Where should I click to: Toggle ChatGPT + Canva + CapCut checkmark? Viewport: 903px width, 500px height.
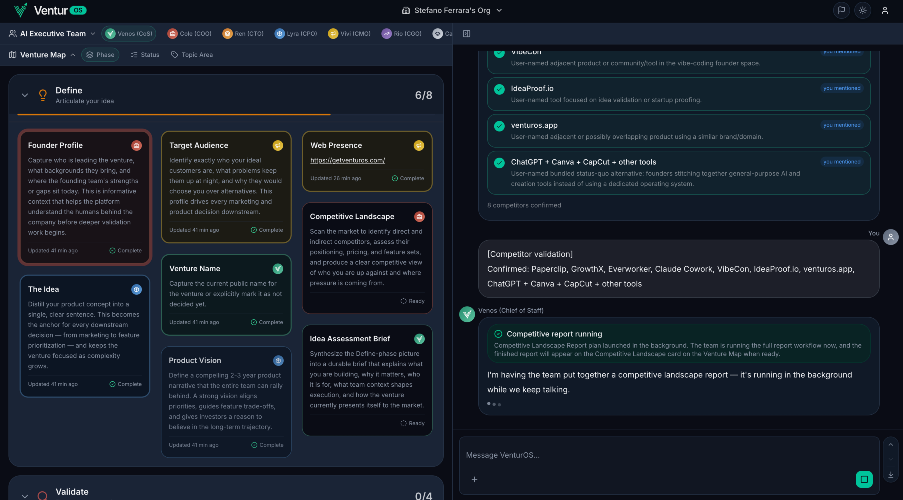click(x=499, y=162)
